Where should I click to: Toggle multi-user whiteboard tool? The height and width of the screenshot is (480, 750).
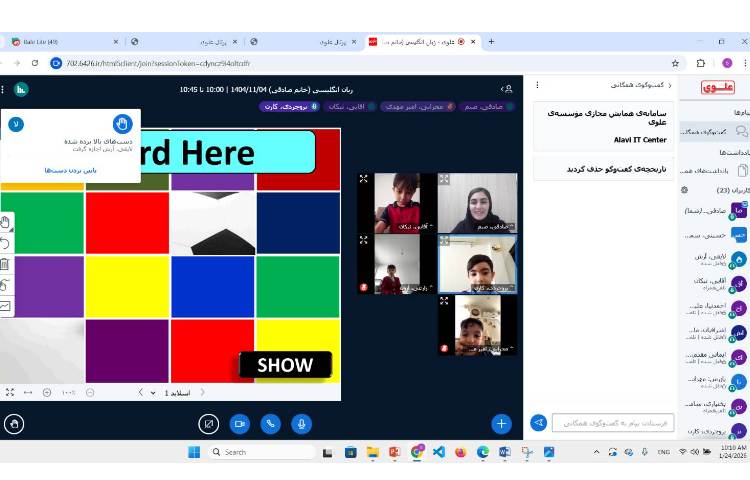(x=5, y=285)
